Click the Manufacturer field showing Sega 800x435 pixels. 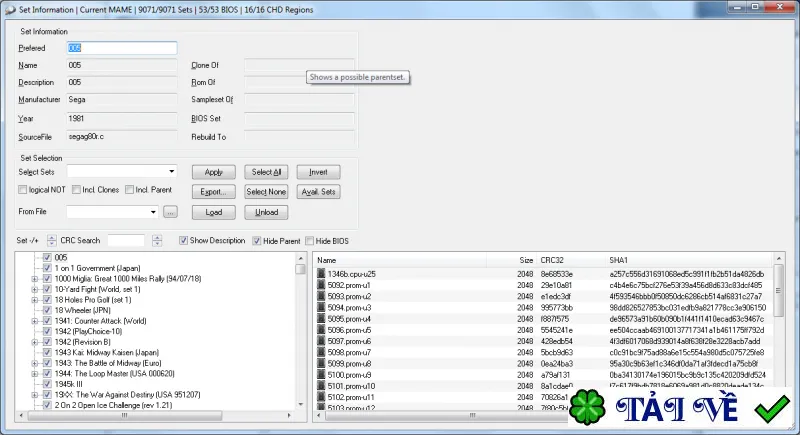pyautogui.click(x=122, y=99)
